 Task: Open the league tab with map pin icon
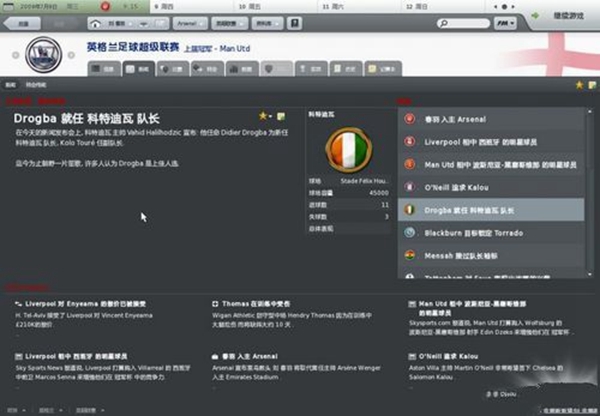(173, 69)
